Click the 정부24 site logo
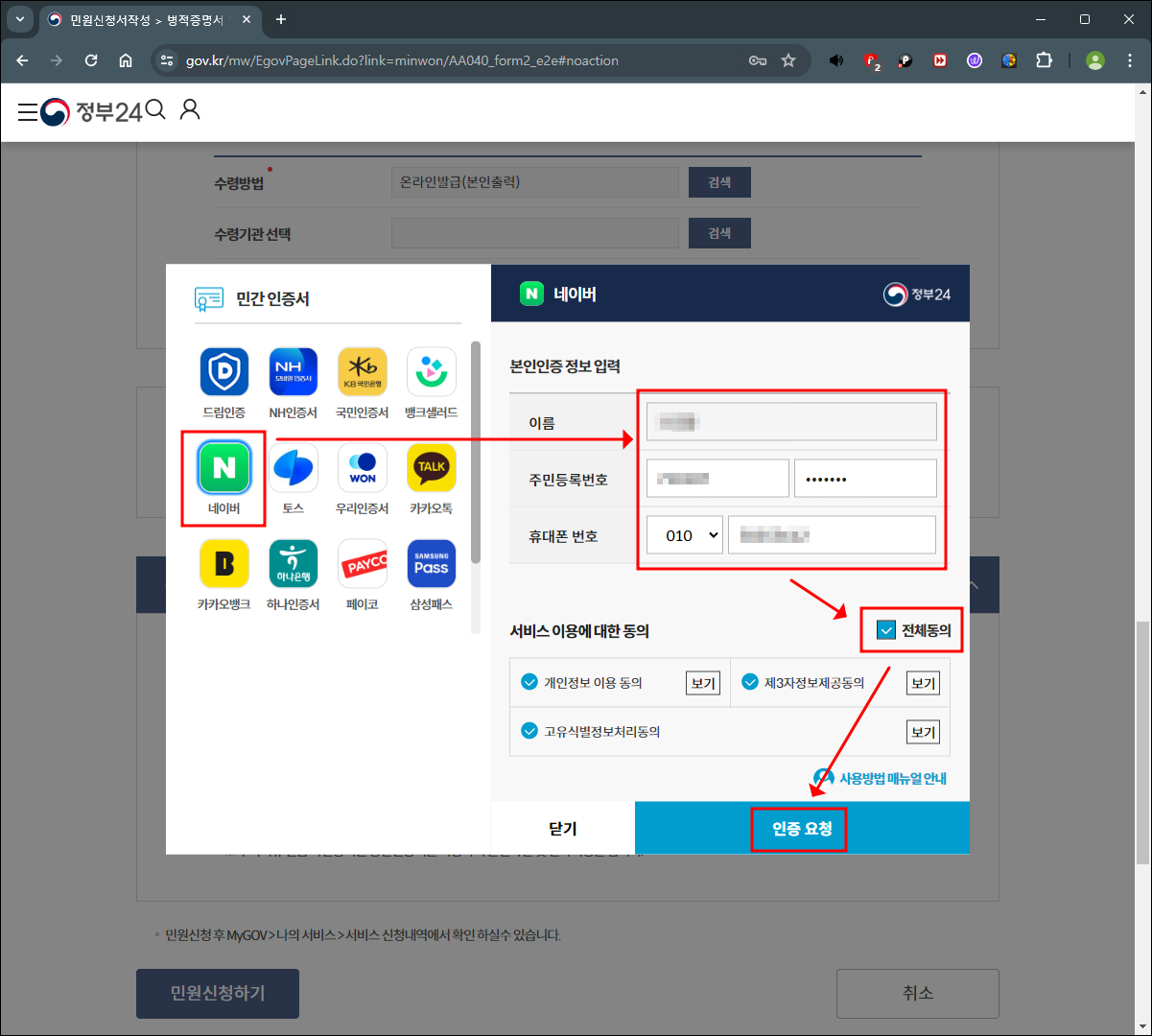Screen dimensions: 1152x1036 (x=91, y=112)
